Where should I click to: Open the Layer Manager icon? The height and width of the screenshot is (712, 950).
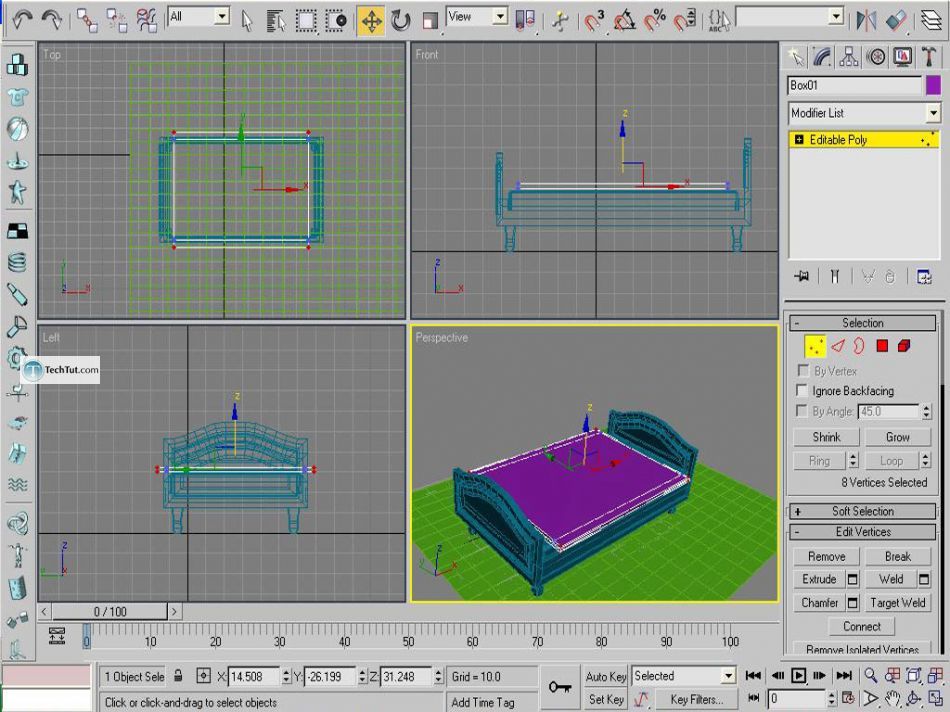[932, 21]
